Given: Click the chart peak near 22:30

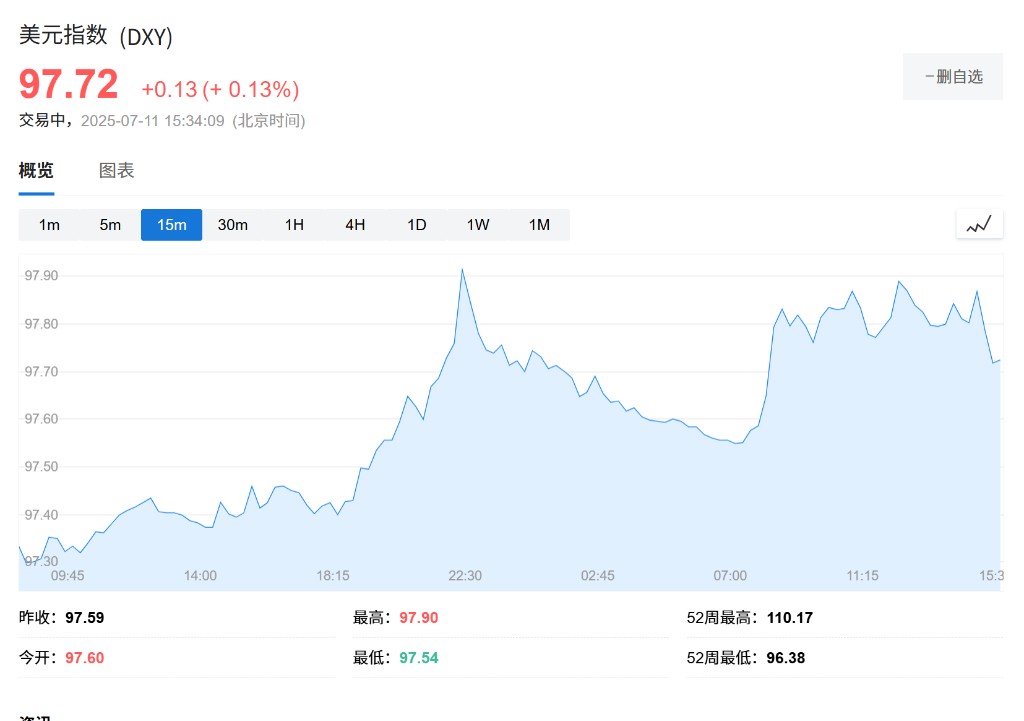Looking at the screenshot, I should click(462, 270).
